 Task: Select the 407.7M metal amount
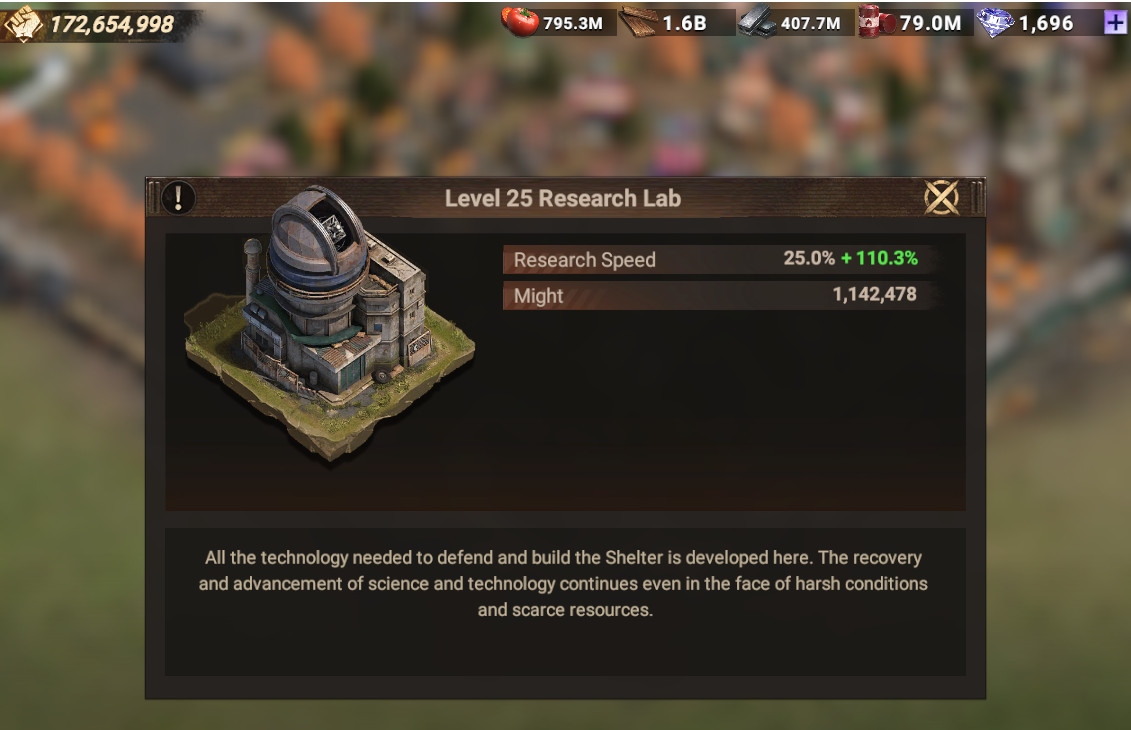coord(811,23)
